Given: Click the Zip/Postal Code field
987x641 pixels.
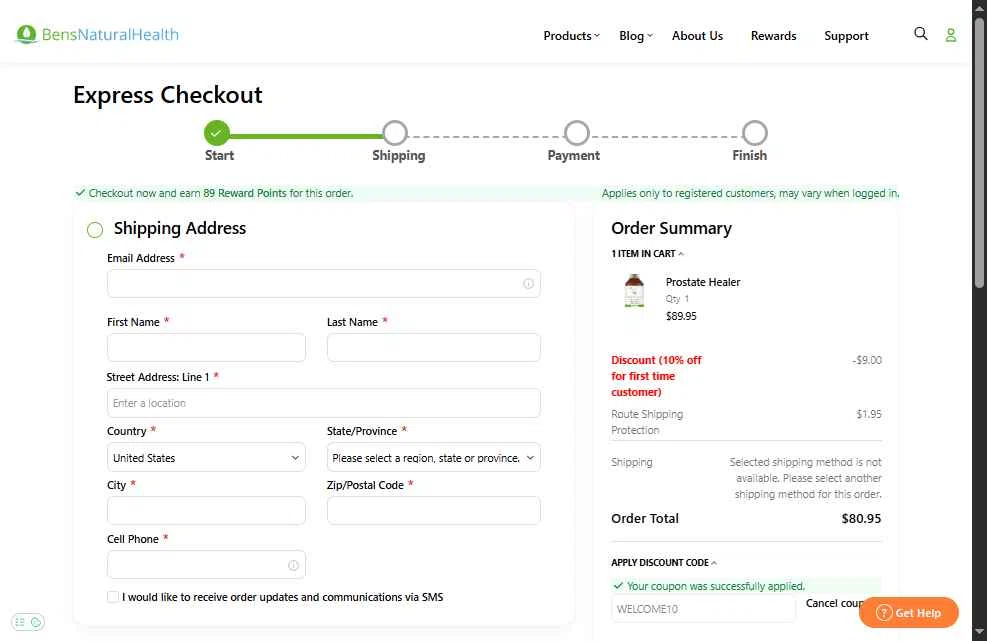Looking at the screenshot, I should pos(433,511).
